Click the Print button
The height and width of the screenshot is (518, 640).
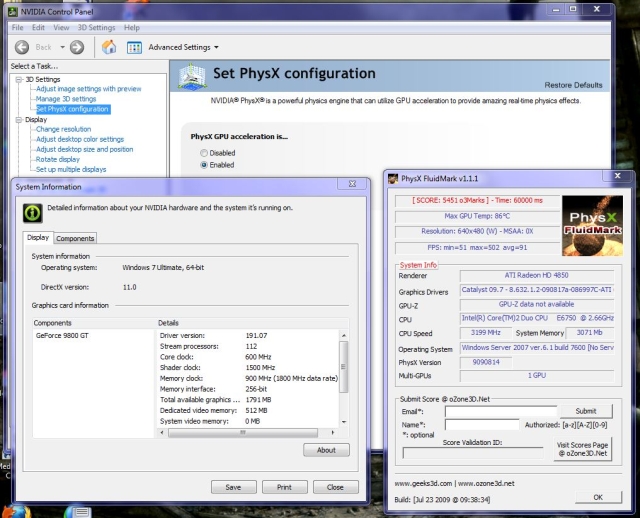(284, 487)
